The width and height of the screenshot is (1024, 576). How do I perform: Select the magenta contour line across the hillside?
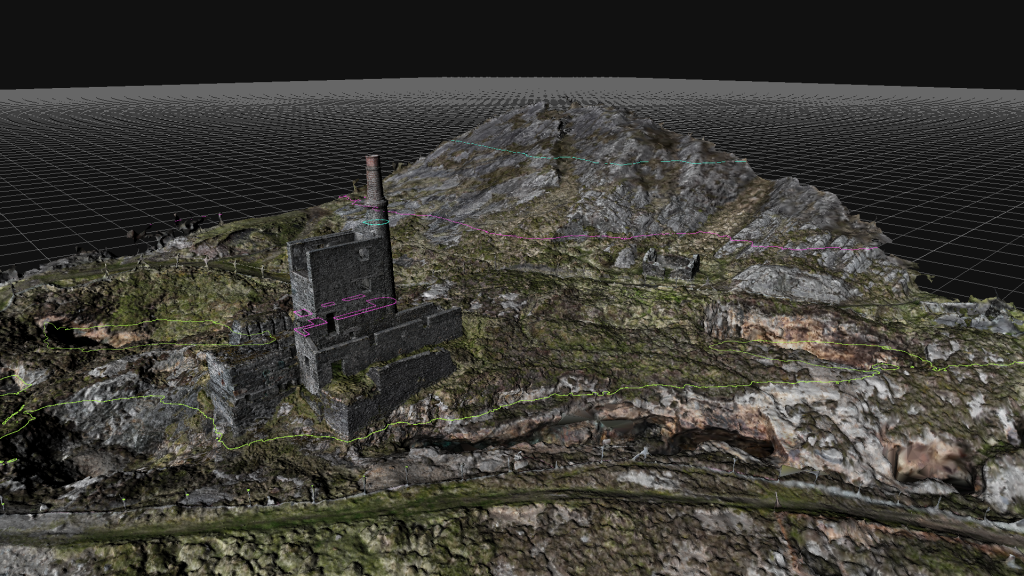[x=560, y=238]
